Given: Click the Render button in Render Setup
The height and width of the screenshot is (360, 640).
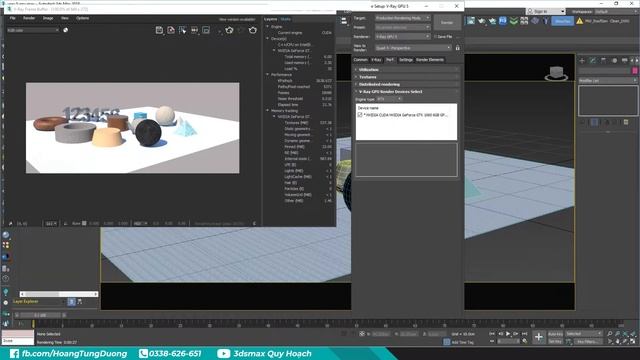Looking at the screenshot, I should pyautogui.click(x=447, y=22).
